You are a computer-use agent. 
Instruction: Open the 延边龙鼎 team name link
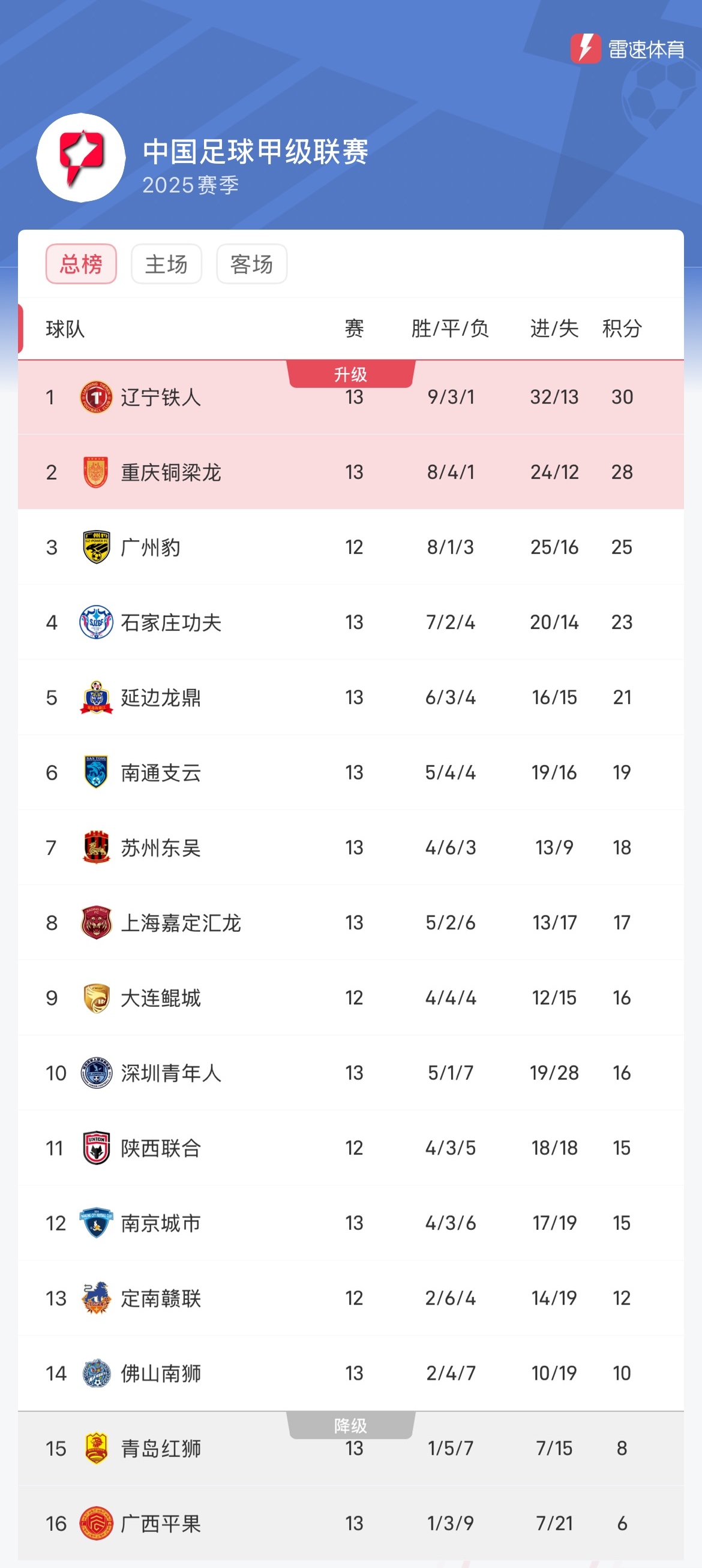pos(161,697)
